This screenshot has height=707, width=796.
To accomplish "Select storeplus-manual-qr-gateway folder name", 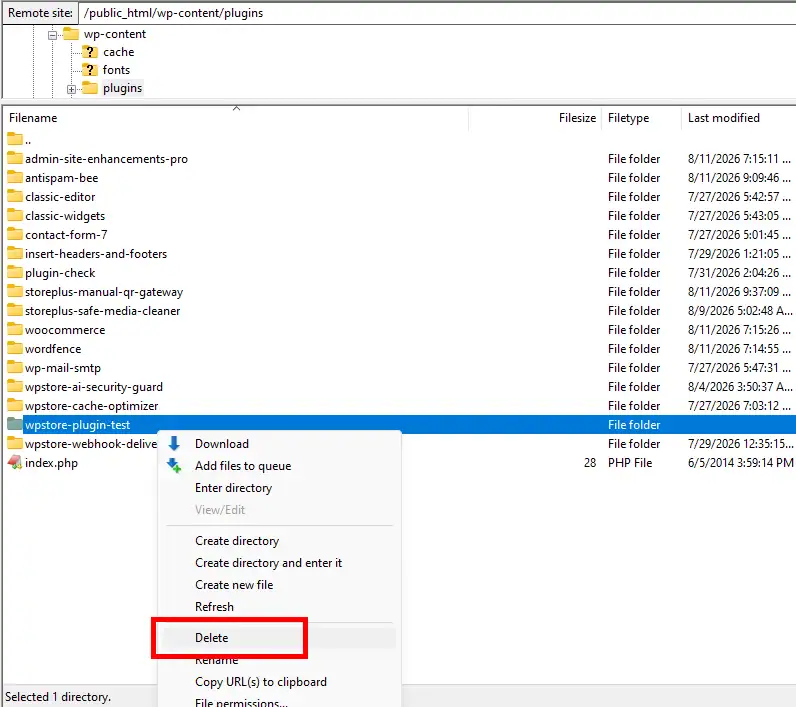I will (104, 292).
